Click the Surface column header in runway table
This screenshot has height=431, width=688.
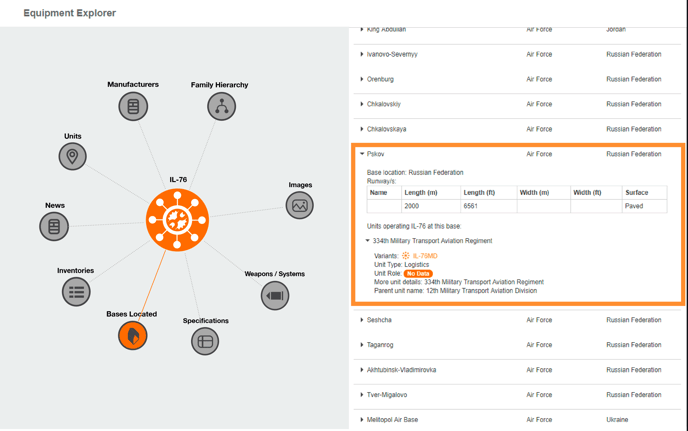point(637,192)
